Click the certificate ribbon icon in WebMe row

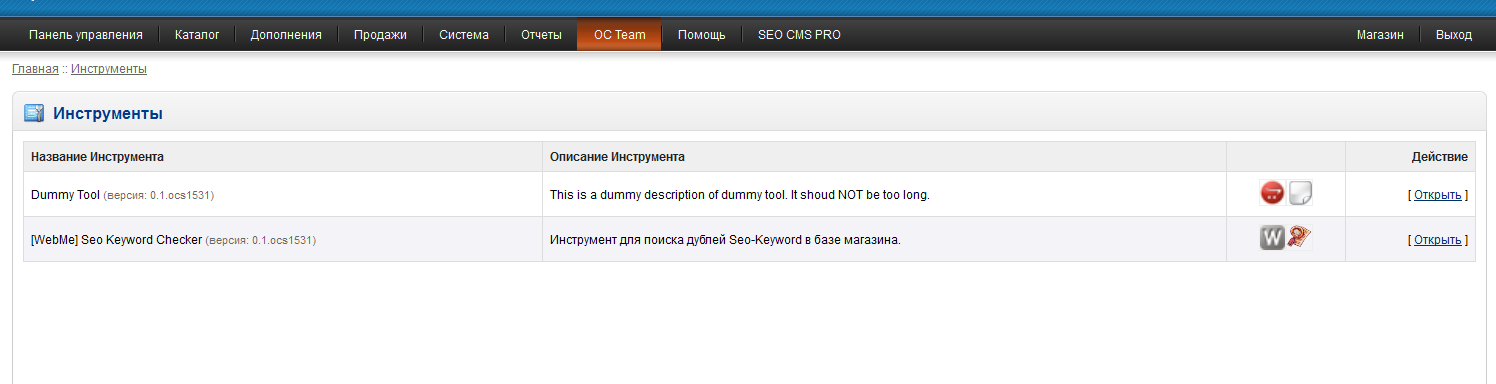point(1300,238)
